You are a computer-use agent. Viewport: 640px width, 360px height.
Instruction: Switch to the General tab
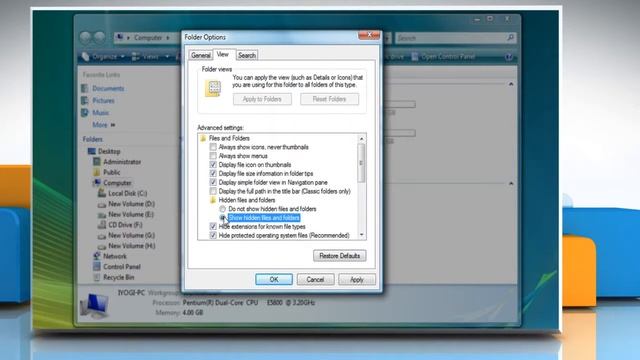pos(200,55)
